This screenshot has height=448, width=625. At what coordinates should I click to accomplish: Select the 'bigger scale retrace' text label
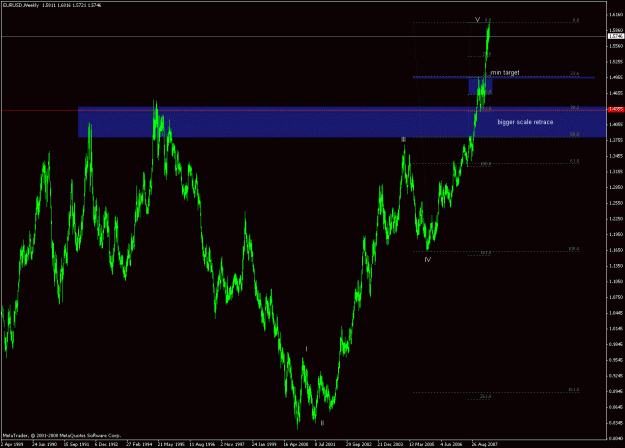tap(525, 122)
